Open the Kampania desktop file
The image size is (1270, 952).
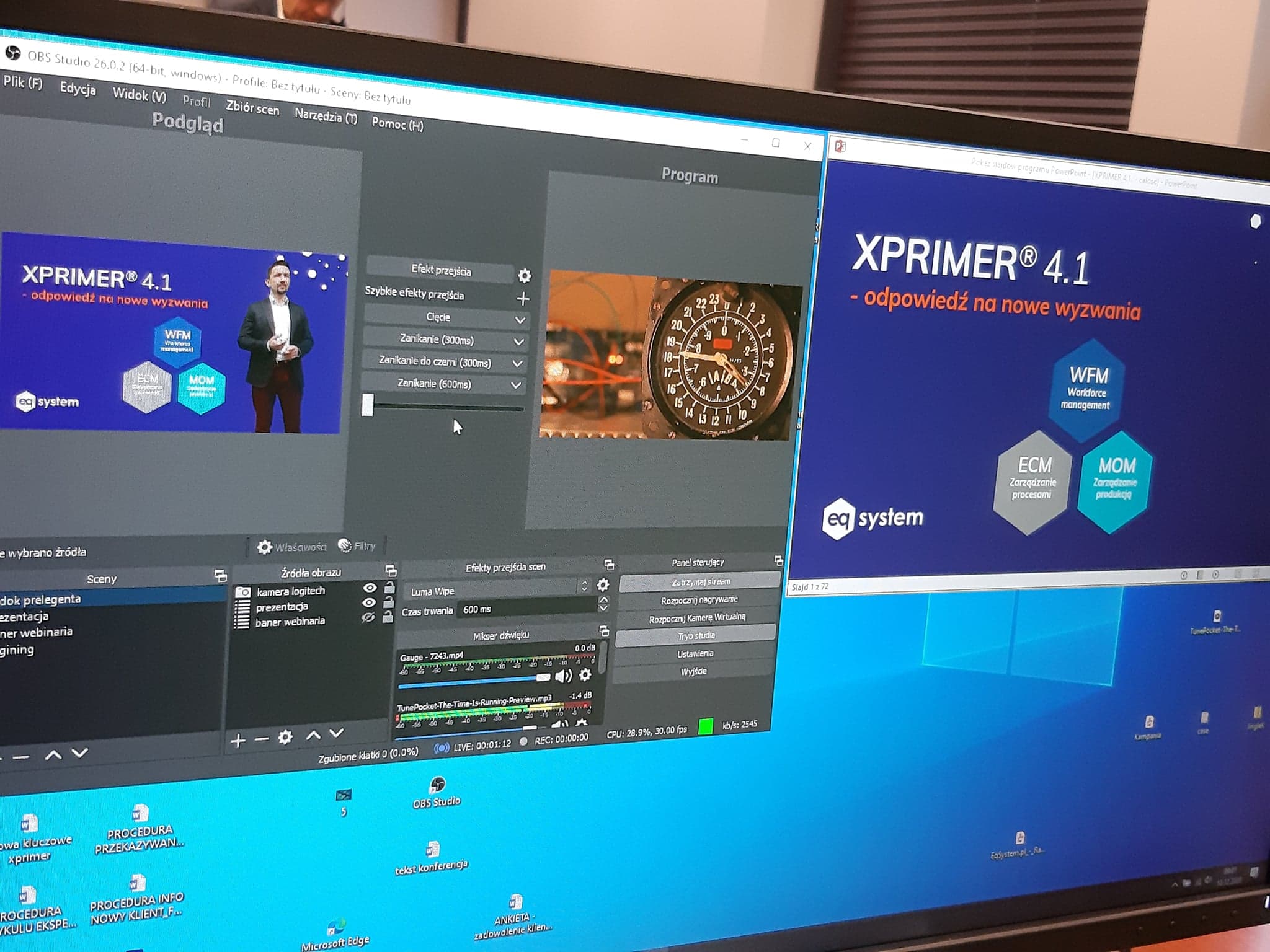[x=1148, y=728]
